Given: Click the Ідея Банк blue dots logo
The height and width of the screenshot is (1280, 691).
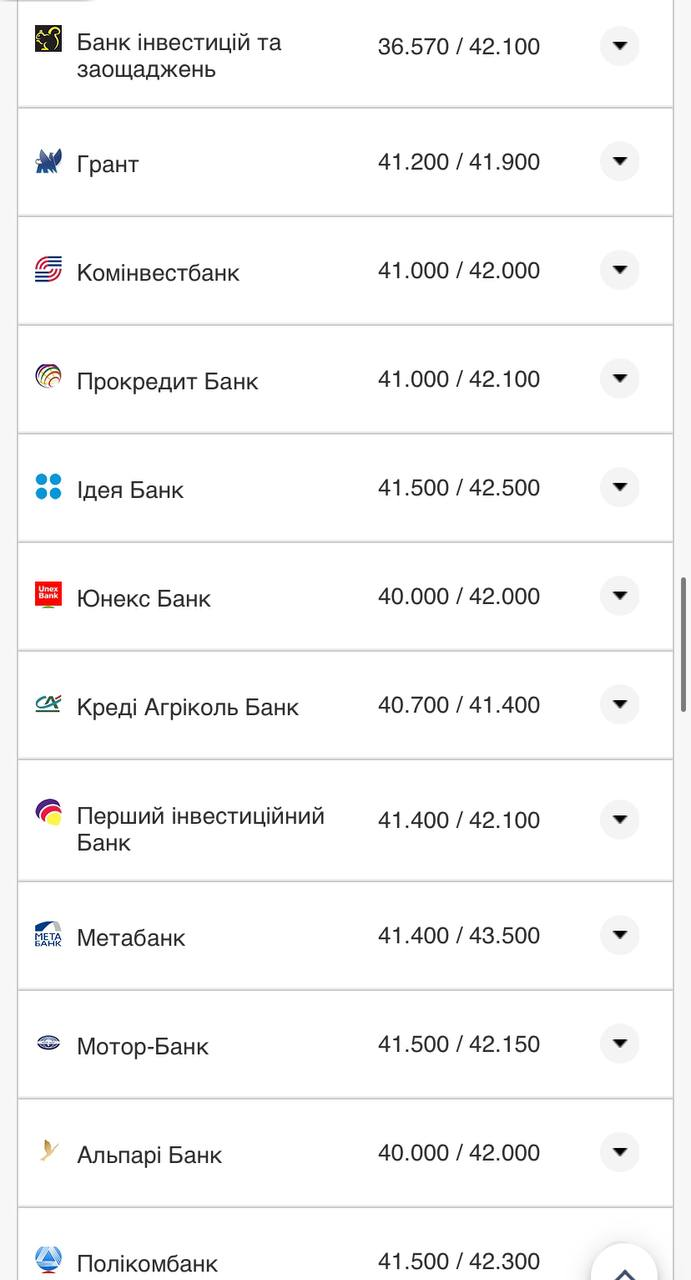Looking at the screenshot, I should pos(48,487).
